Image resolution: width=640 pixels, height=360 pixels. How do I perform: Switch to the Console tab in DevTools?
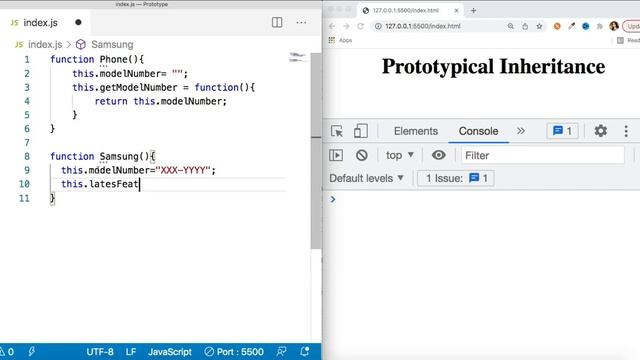point(478,131)
